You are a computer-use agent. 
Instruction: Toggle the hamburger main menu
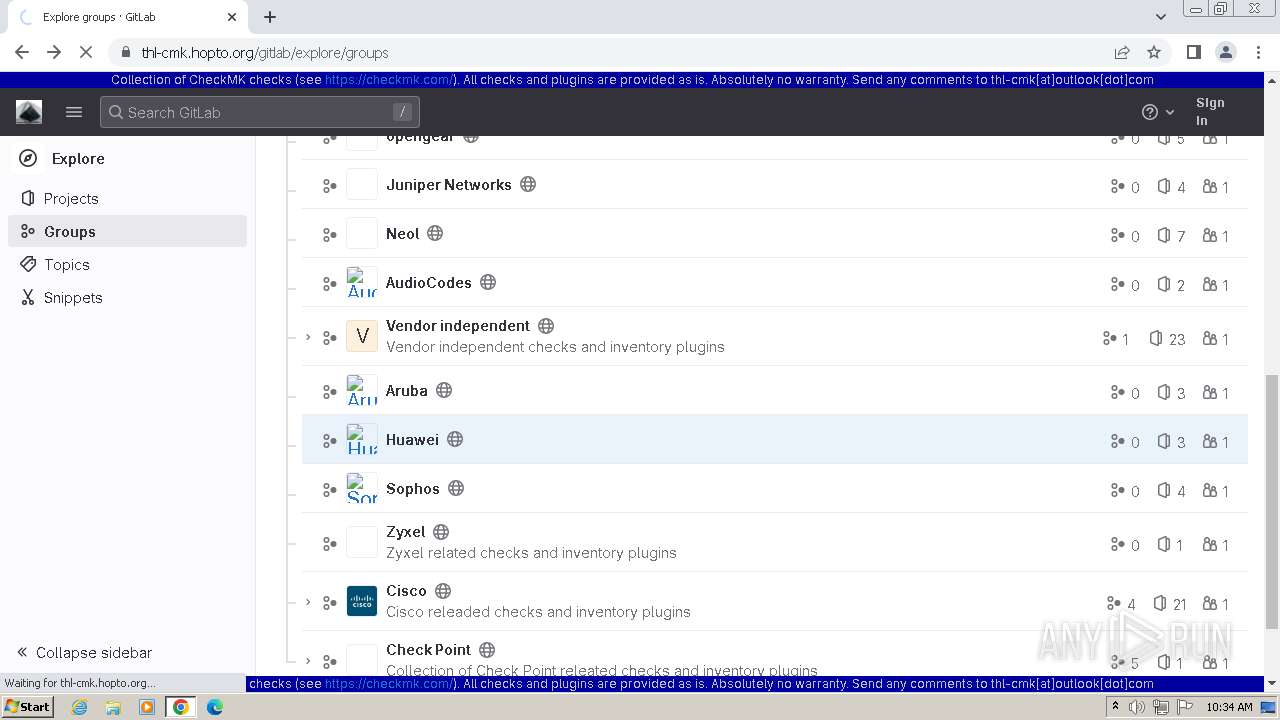[x=74, y=112]
